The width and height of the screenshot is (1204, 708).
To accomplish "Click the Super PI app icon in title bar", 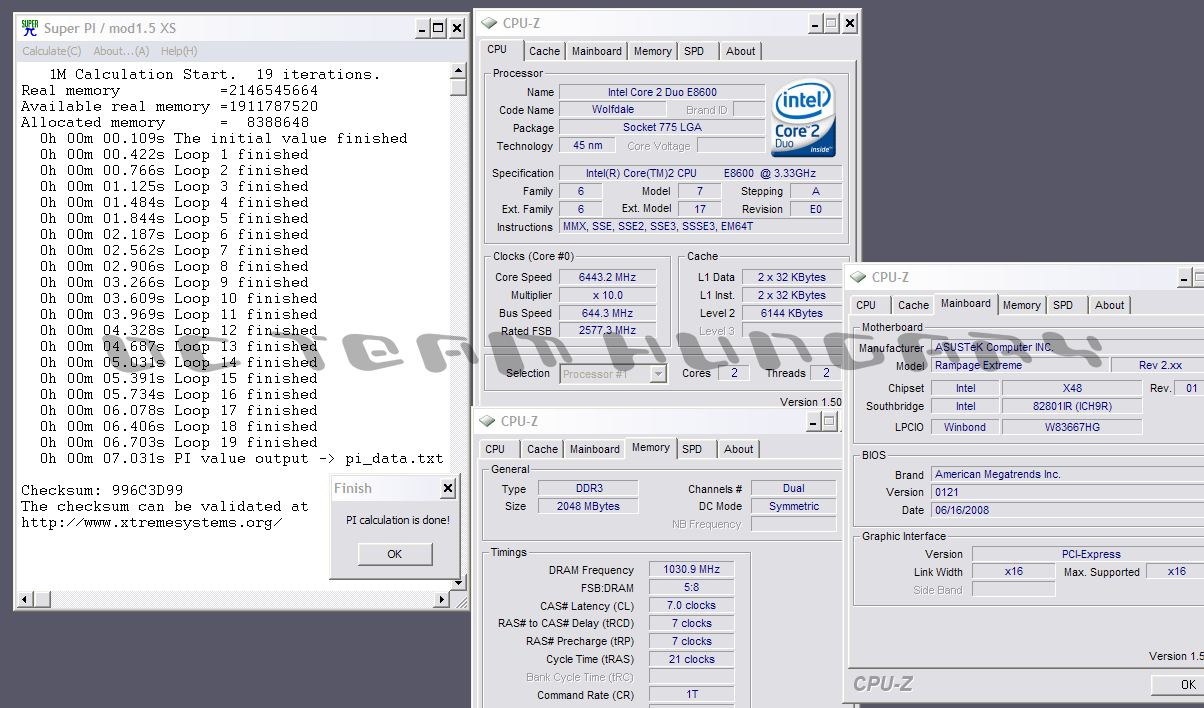I will (30, 28).
